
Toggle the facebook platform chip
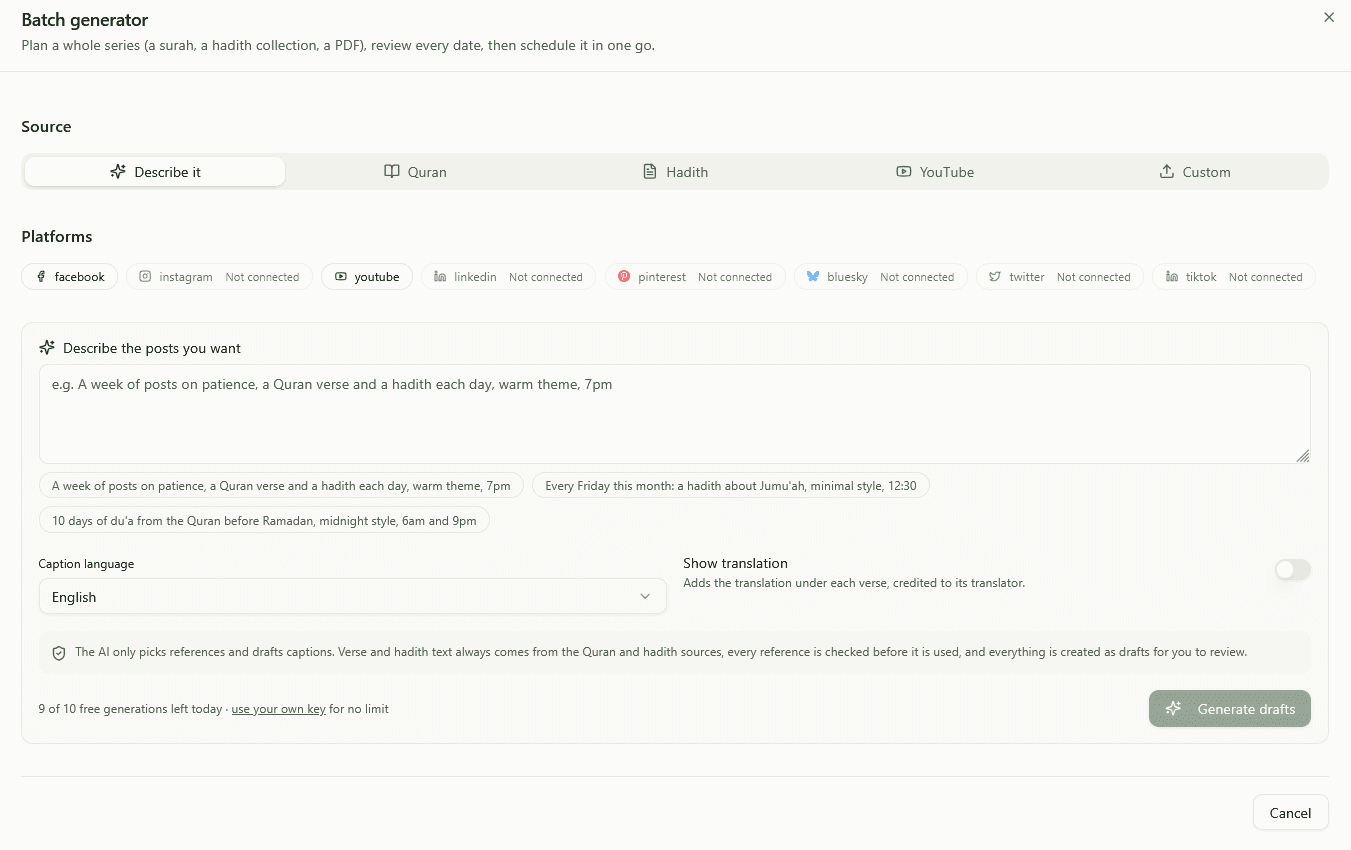tap(70, 277)
